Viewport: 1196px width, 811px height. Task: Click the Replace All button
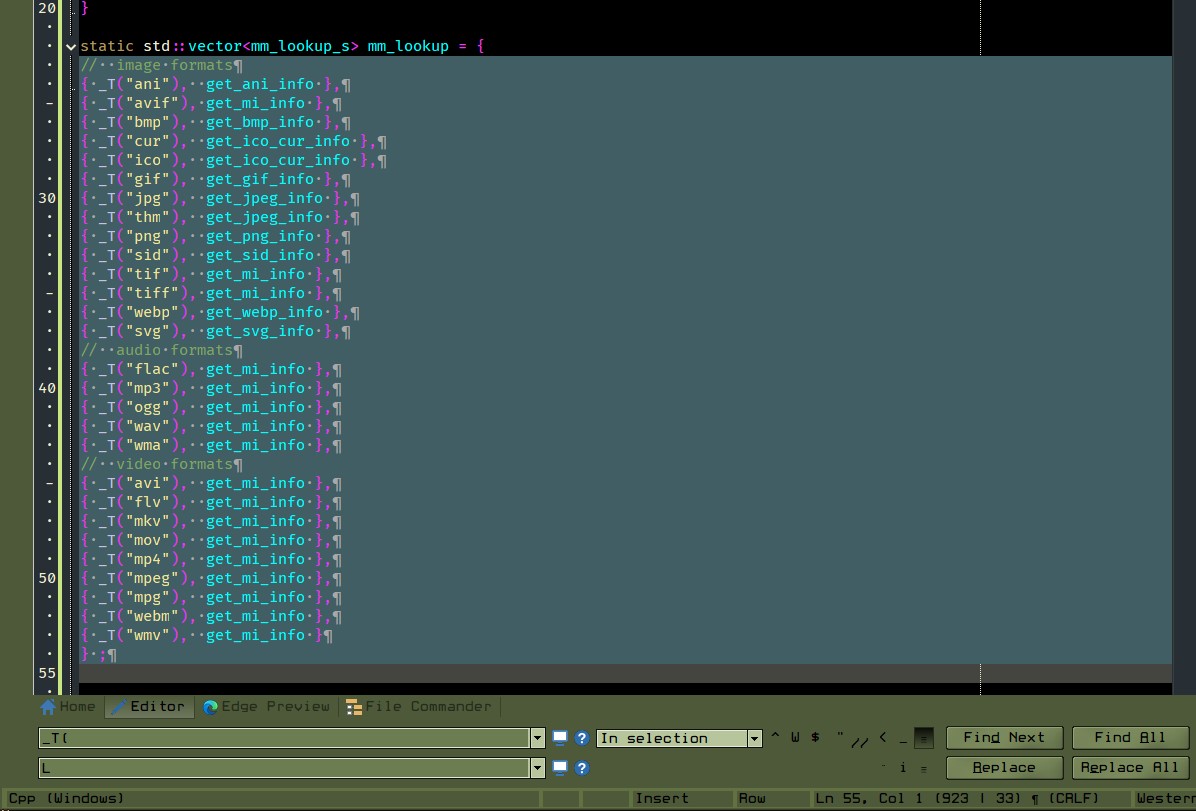[1130, 768]
